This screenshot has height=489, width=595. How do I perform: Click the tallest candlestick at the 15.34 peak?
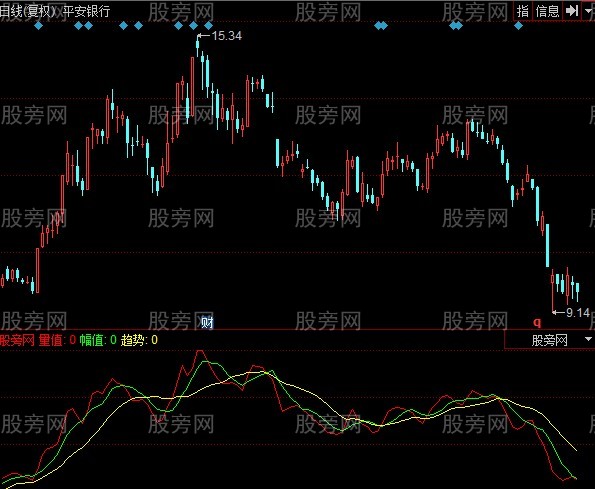[197, 45]
